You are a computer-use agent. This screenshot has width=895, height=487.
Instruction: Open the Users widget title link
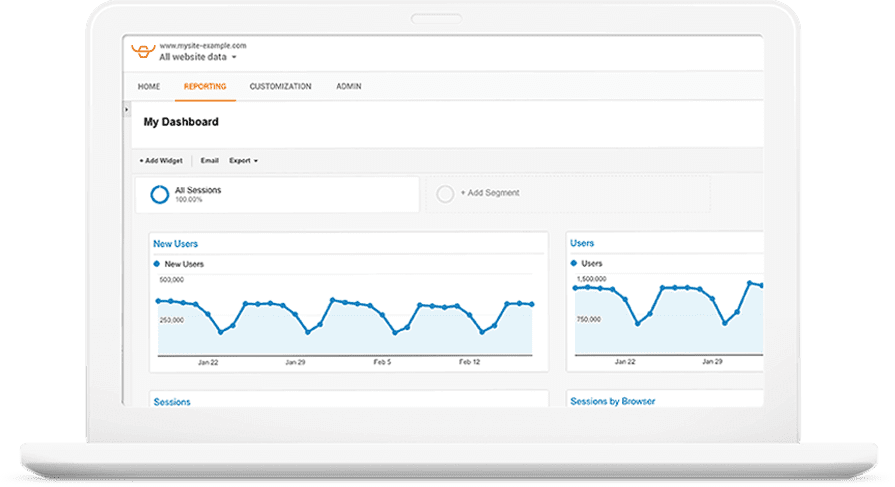pyautogui.click(x=582, y=243)
